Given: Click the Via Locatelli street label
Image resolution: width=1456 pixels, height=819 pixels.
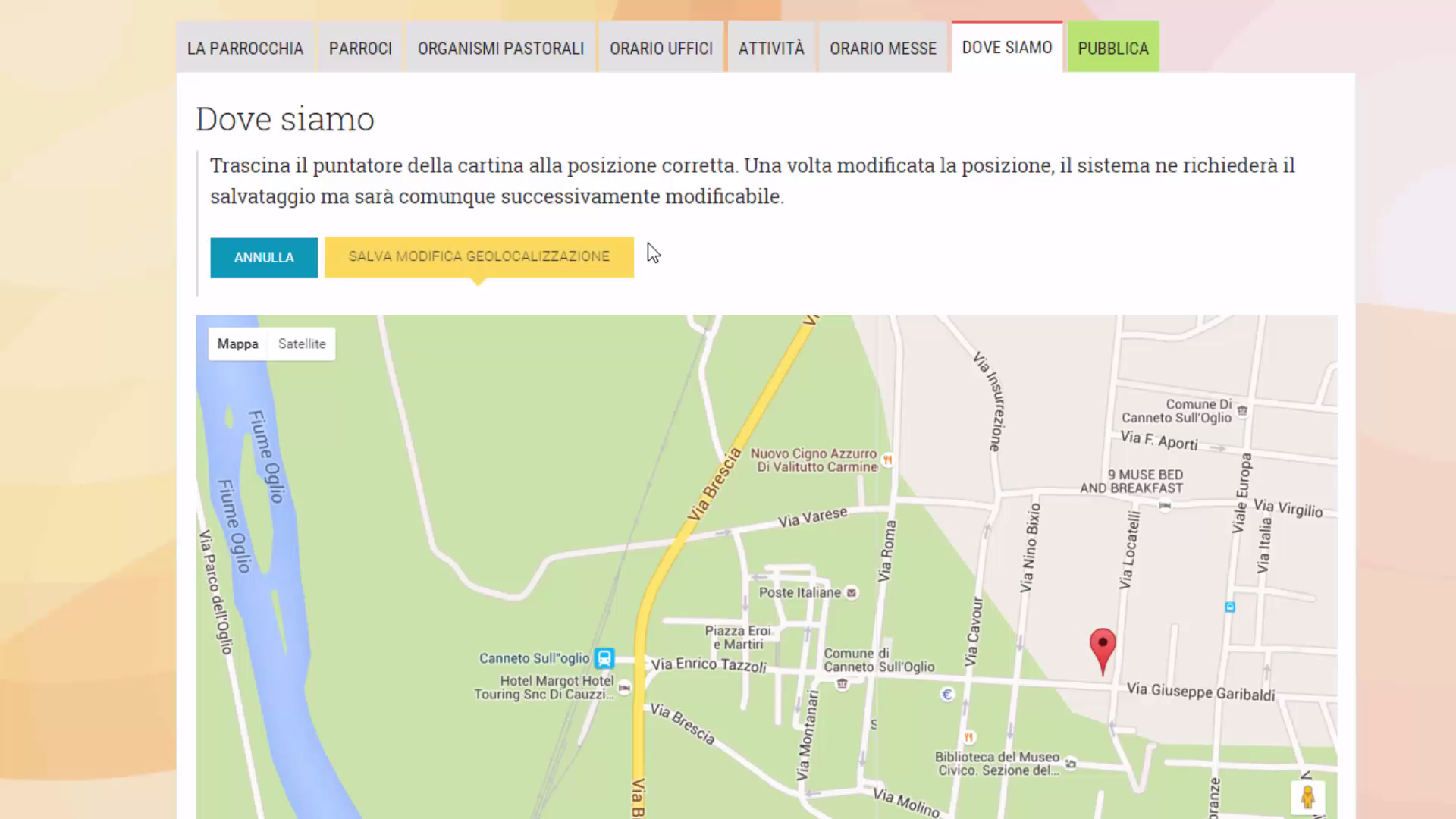Looking at the screenshot, I should [x=1130, y=550].
